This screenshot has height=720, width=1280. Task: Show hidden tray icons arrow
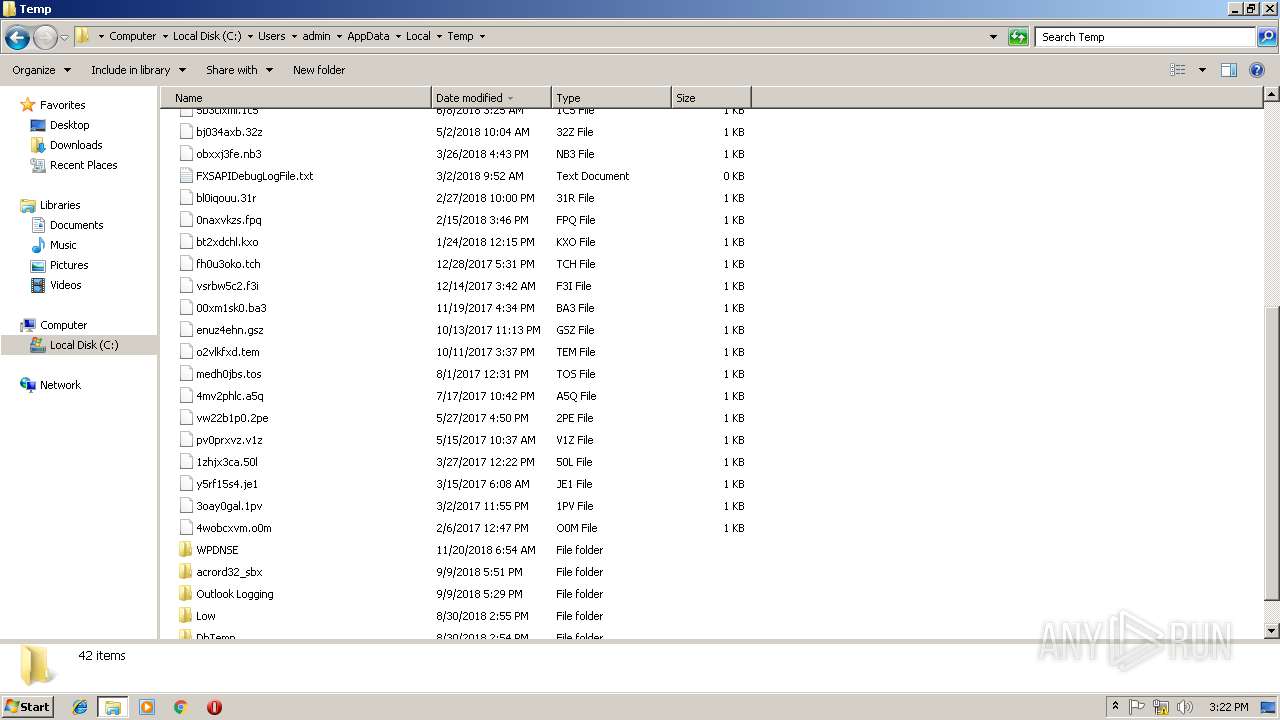click(1115, 707)
